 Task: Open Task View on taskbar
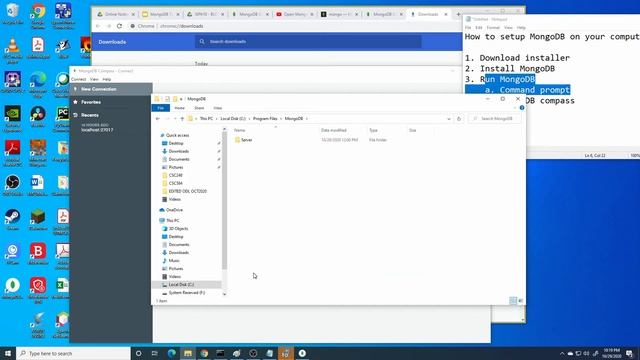[x=155, y=353]
